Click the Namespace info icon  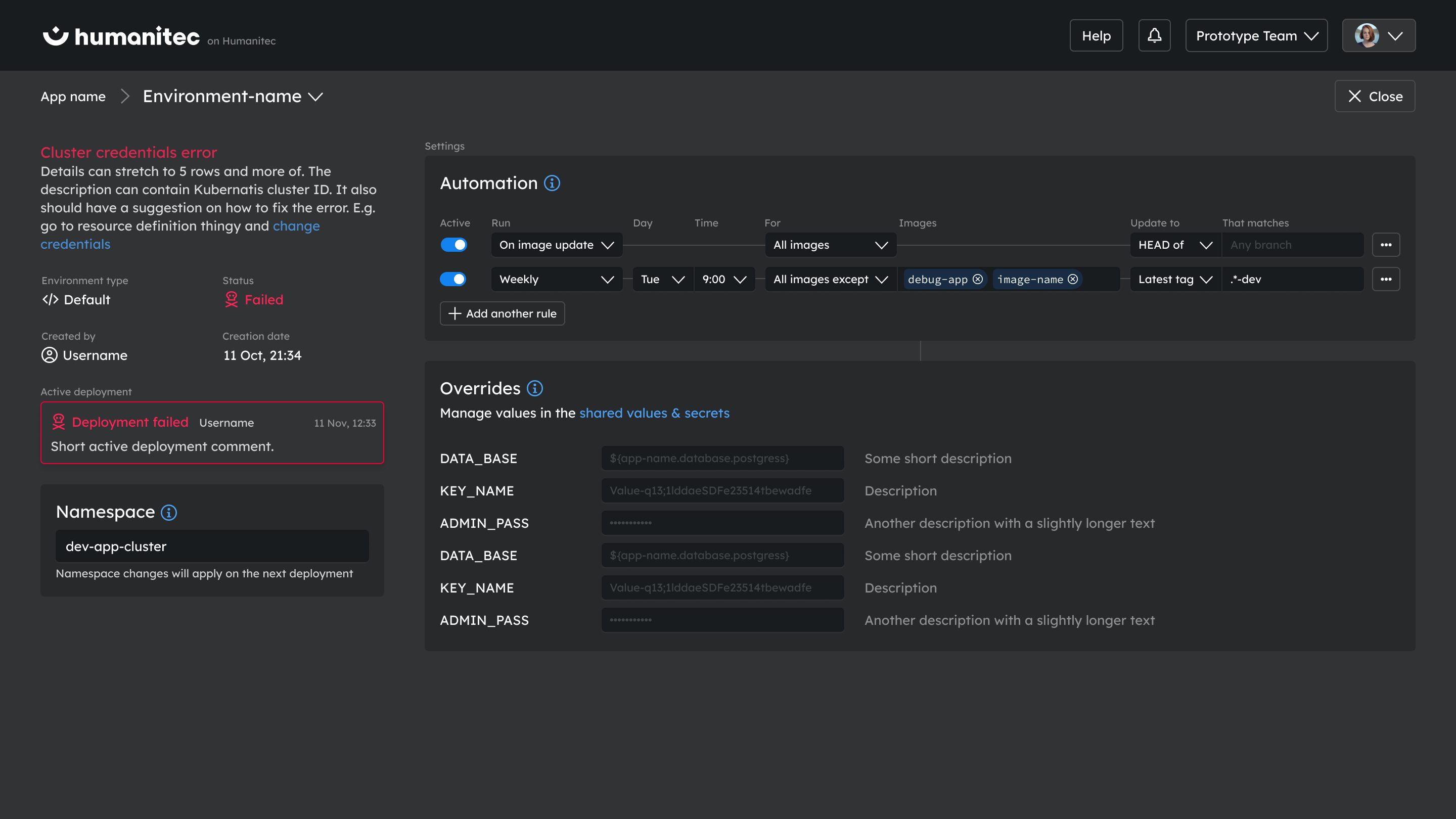(x=167, y=513)
